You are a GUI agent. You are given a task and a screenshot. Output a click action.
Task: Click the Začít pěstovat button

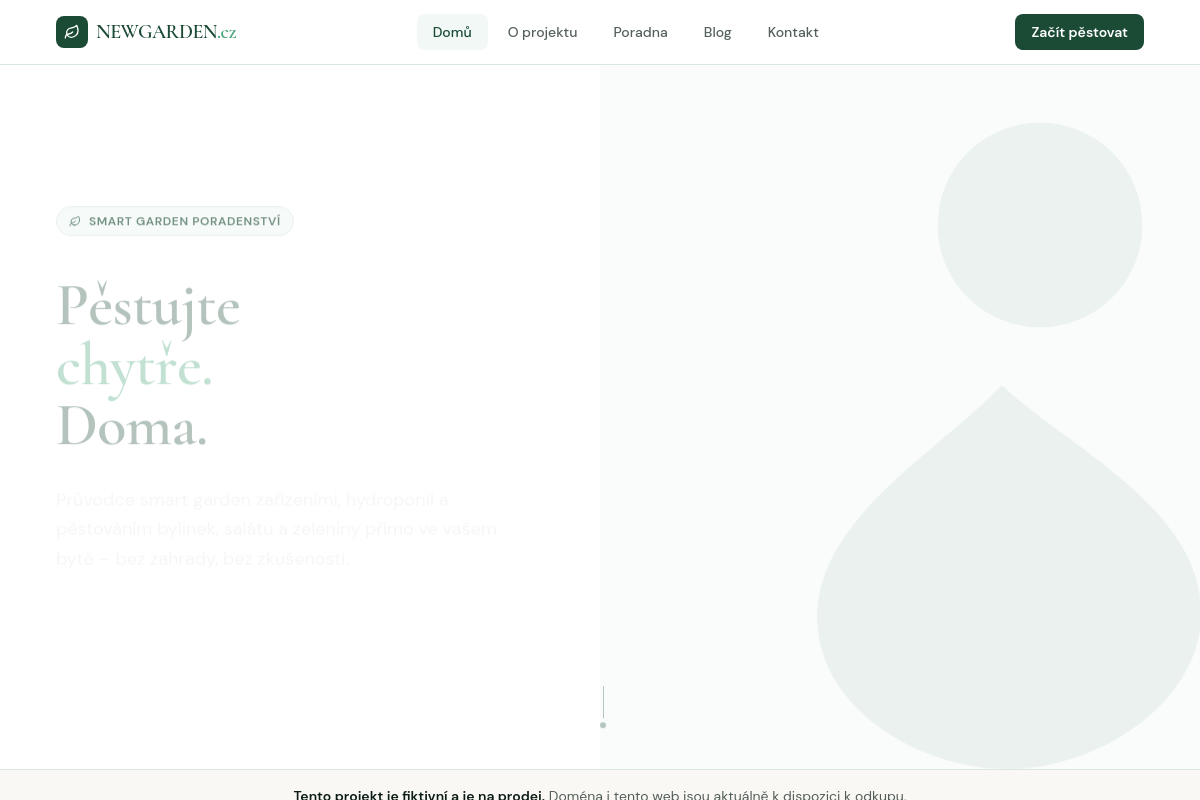point(1079,32)
